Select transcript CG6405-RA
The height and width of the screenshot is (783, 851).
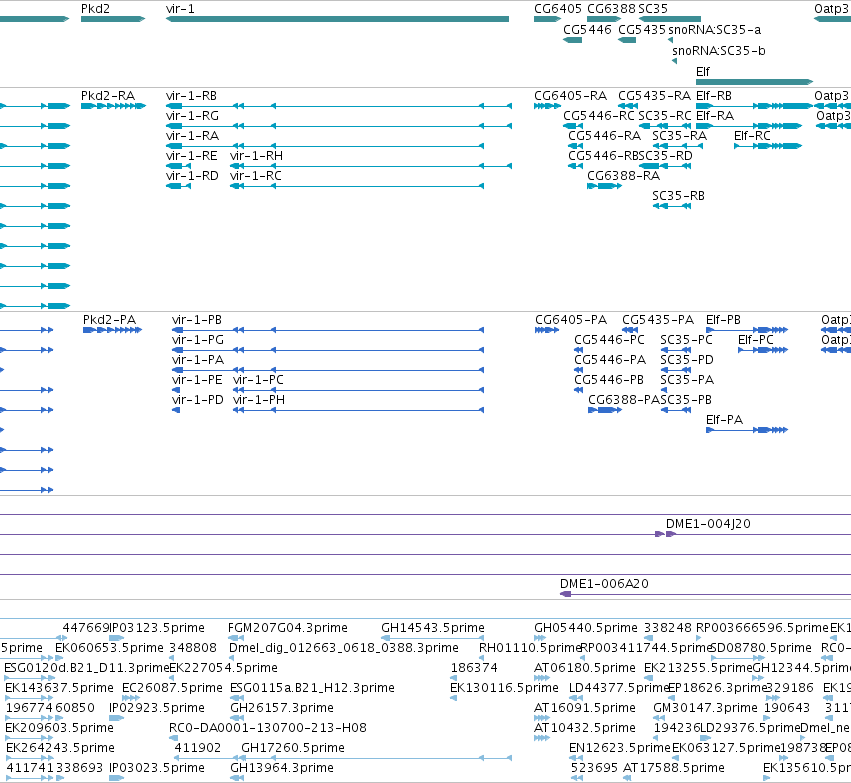click(570, 96)
